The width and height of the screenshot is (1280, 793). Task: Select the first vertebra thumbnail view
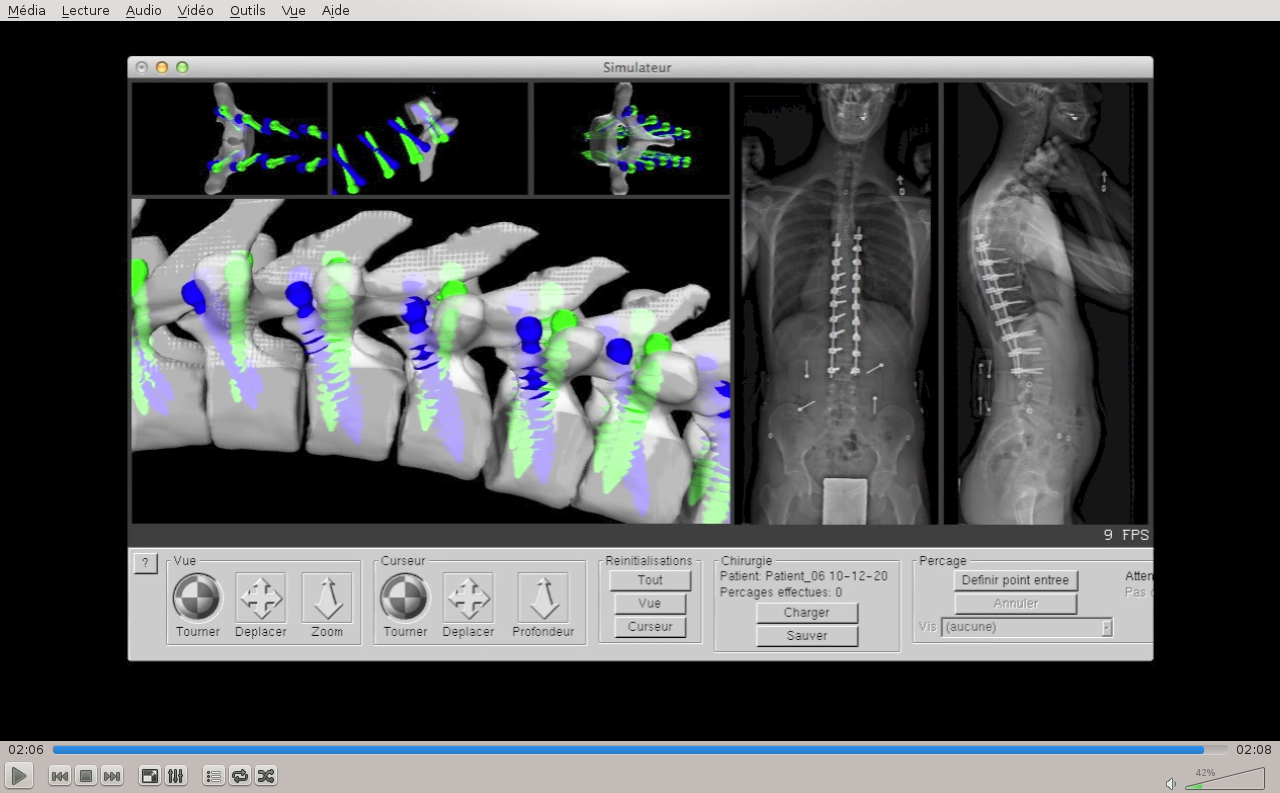coord(230,138)
